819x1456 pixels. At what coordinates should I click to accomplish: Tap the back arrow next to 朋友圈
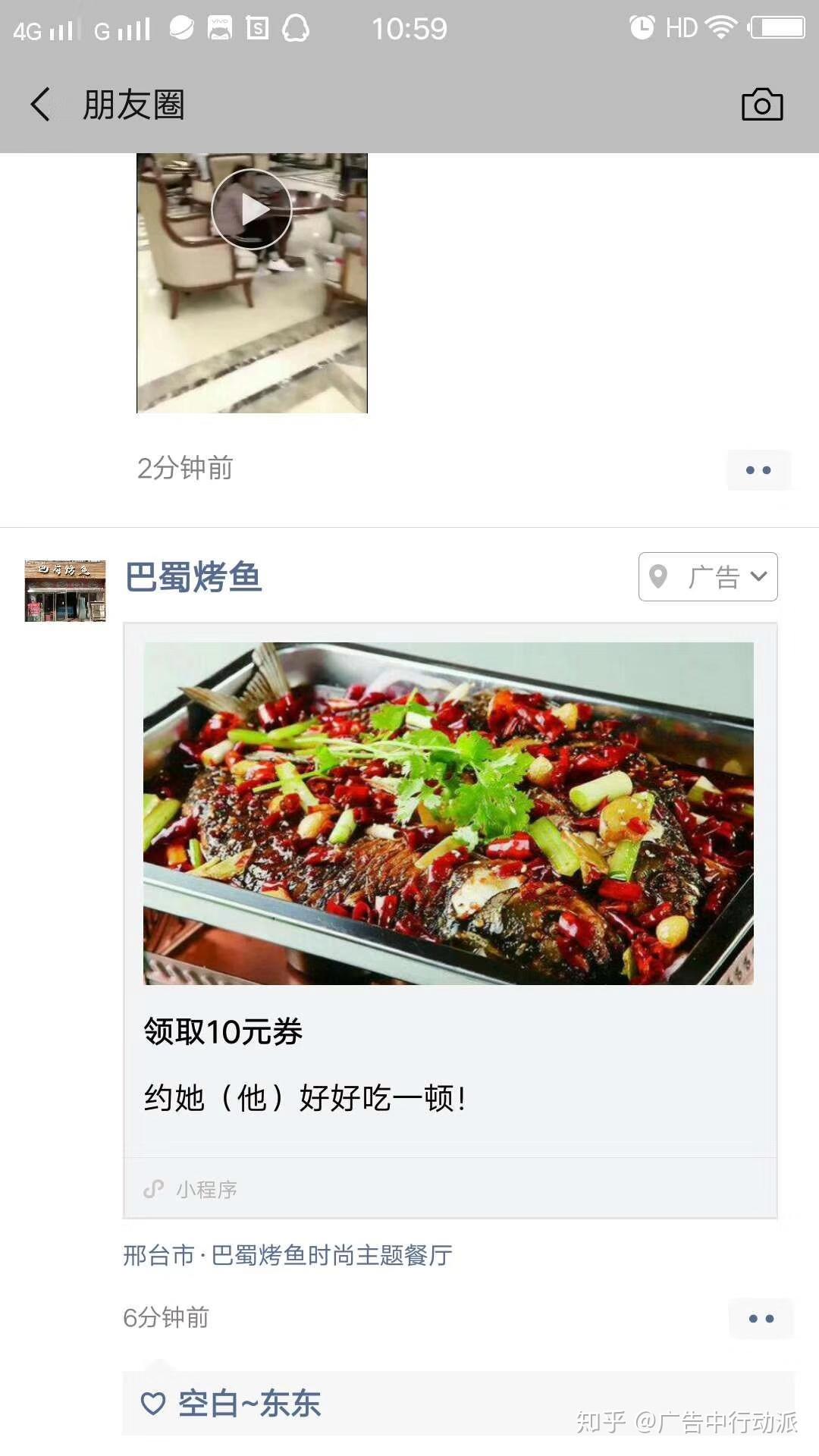[x=40, y=105]
